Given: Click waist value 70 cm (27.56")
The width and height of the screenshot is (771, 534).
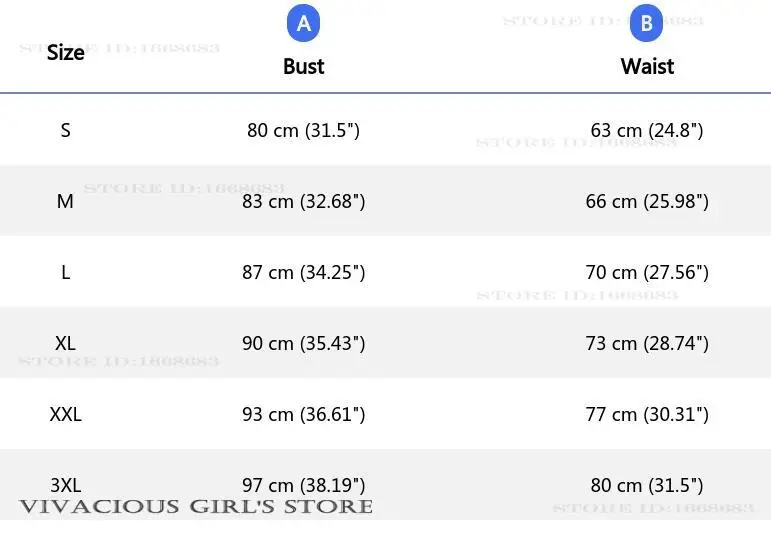Looking at the screenshot, I should pyautogui.click(x=647, y=272).
